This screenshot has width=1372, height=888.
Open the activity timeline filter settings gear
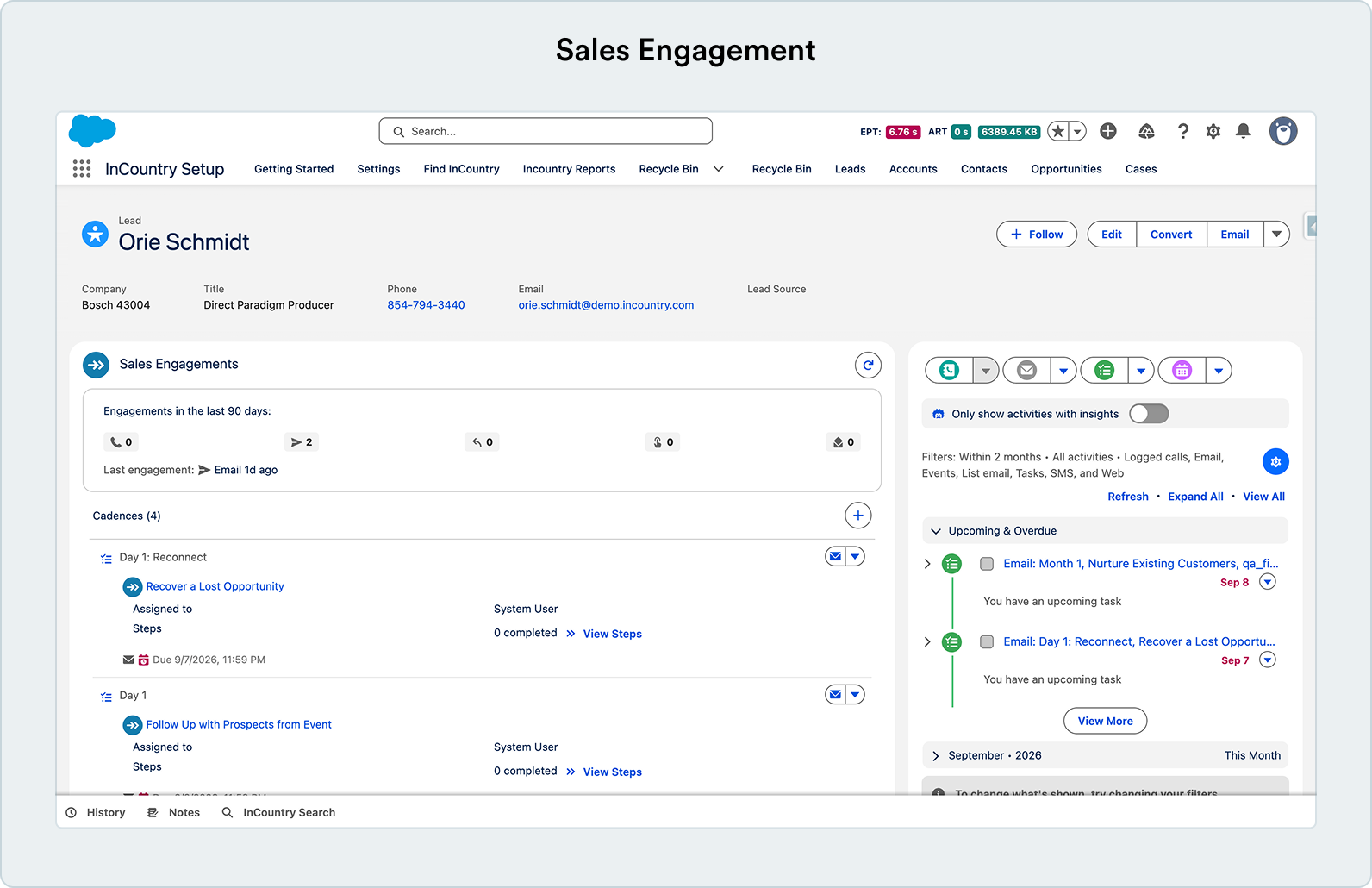click(1275, 462)
